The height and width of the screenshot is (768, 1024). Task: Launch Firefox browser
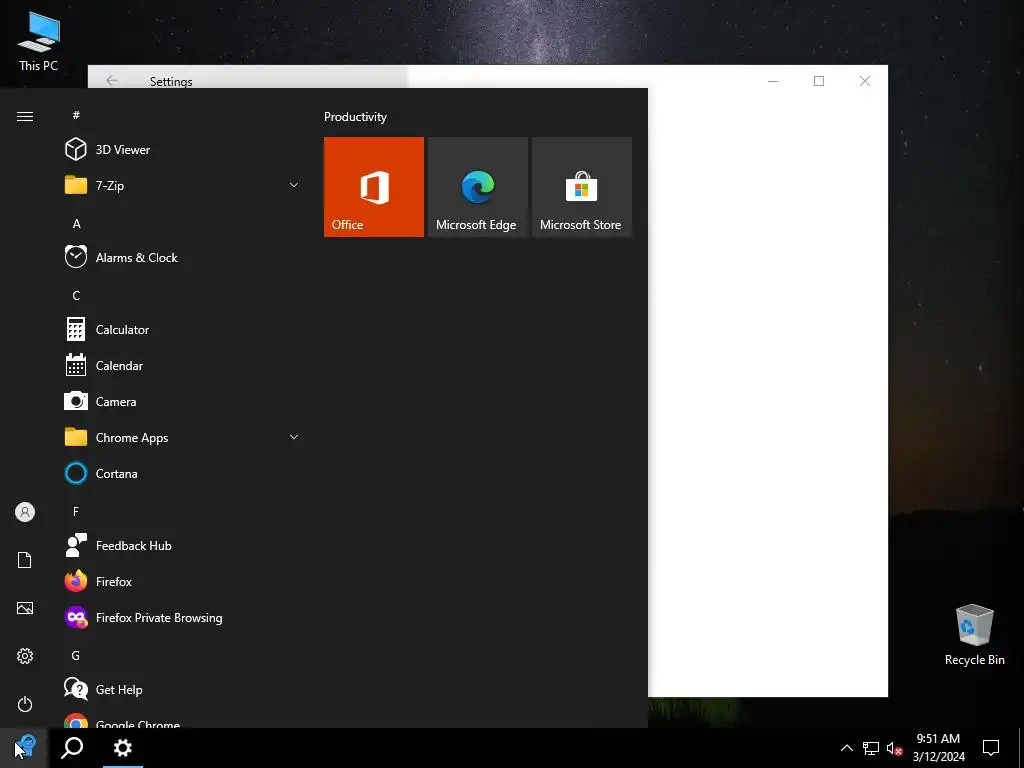[183, 581]
